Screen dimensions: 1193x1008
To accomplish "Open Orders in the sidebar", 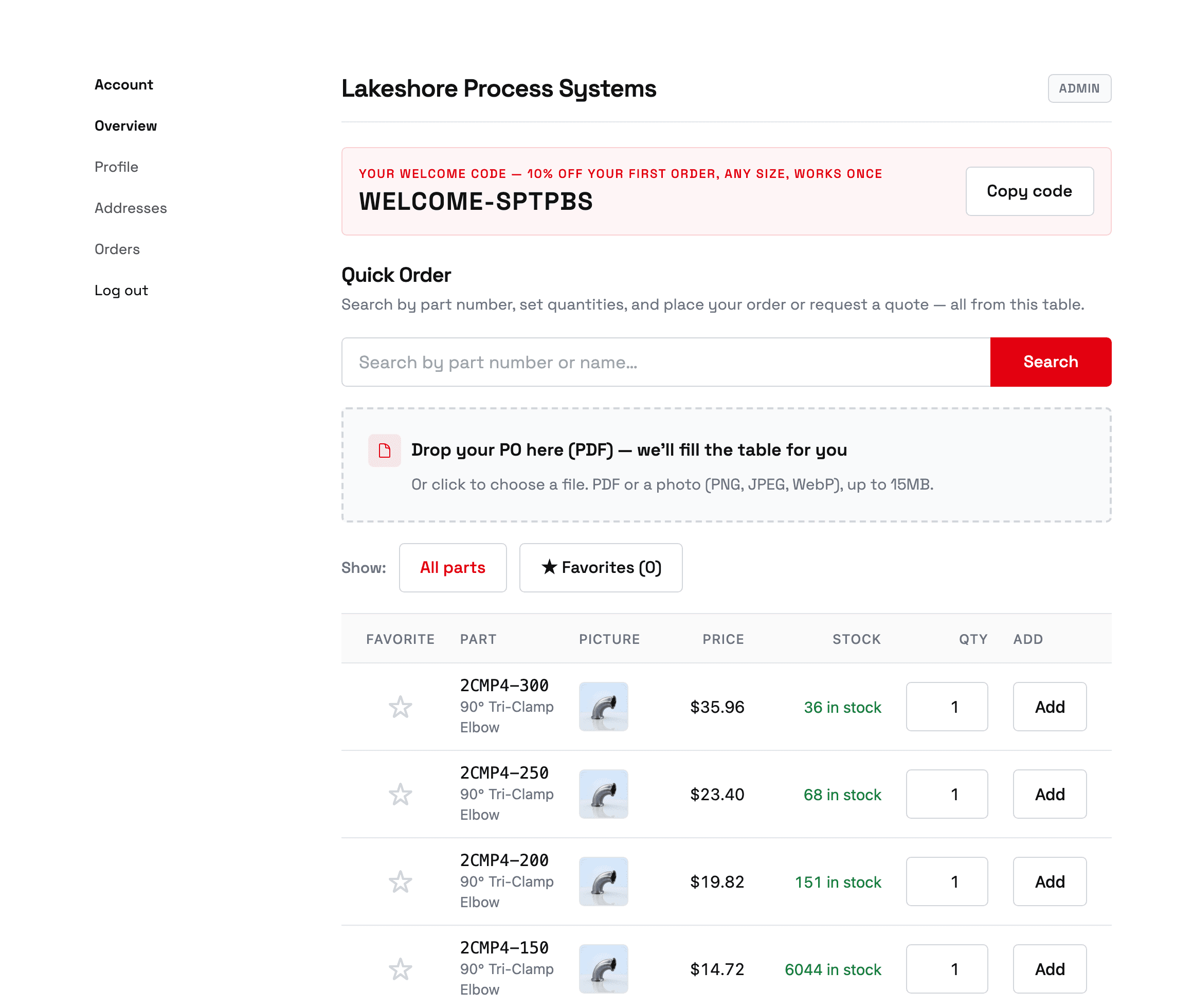I will (x=117, y=249).
